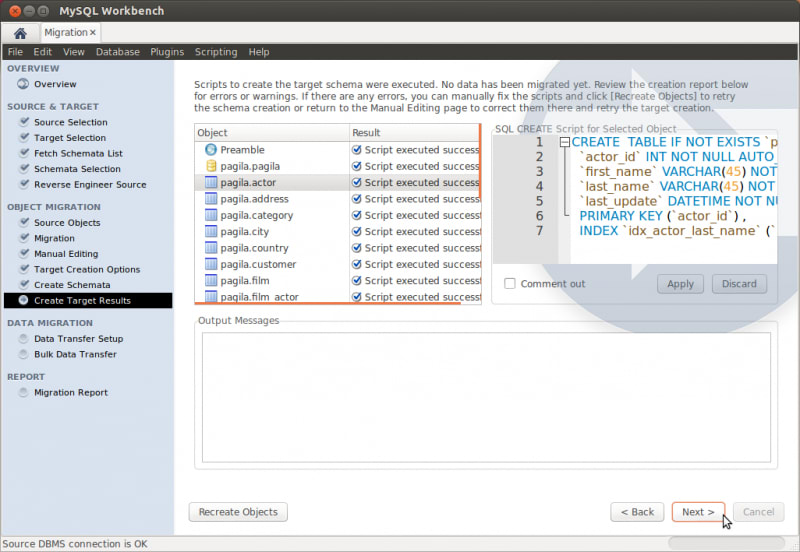
Task: Click the Manual Editing step label
Action: (66, 254)
